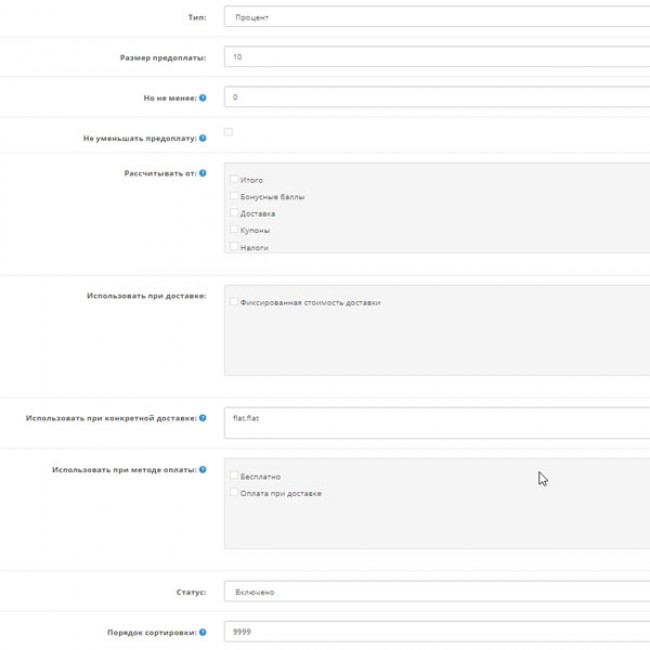Open the "Статус" dropdown showing Включено
Screen dimensions: 650x650
click(436, 592)
